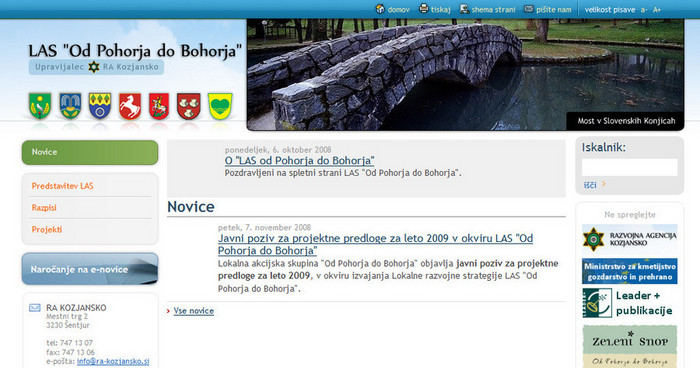Open Predstavitev LAS in the sidebar menu
The height and width of the screenshot is (368, 700).
click(62, 186)
